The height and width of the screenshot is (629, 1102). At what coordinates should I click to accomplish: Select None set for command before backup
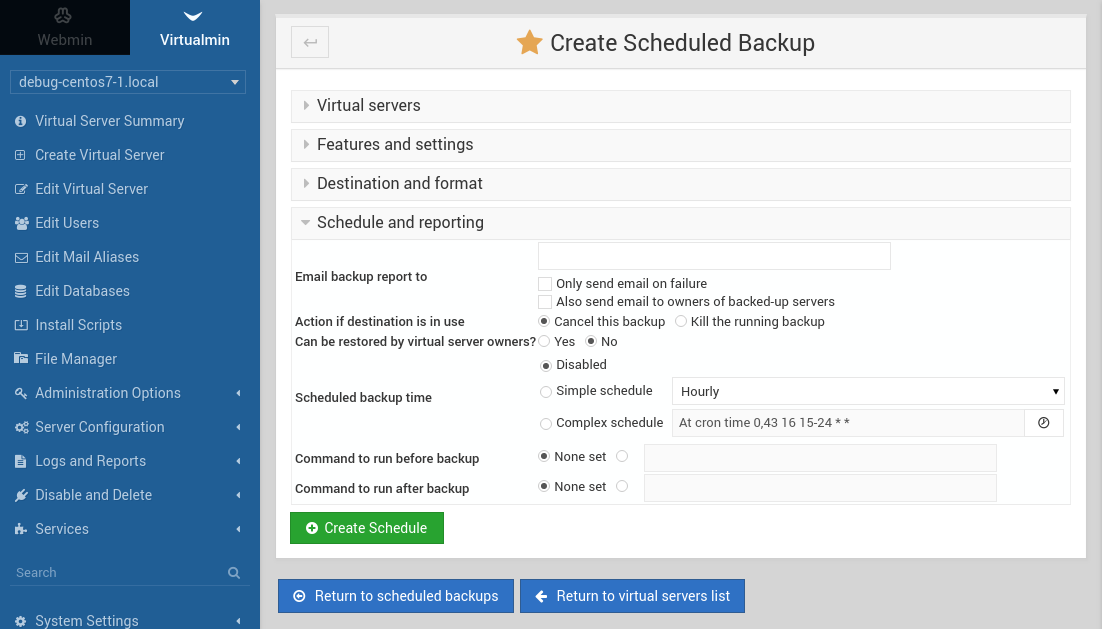tap(544, 456)
